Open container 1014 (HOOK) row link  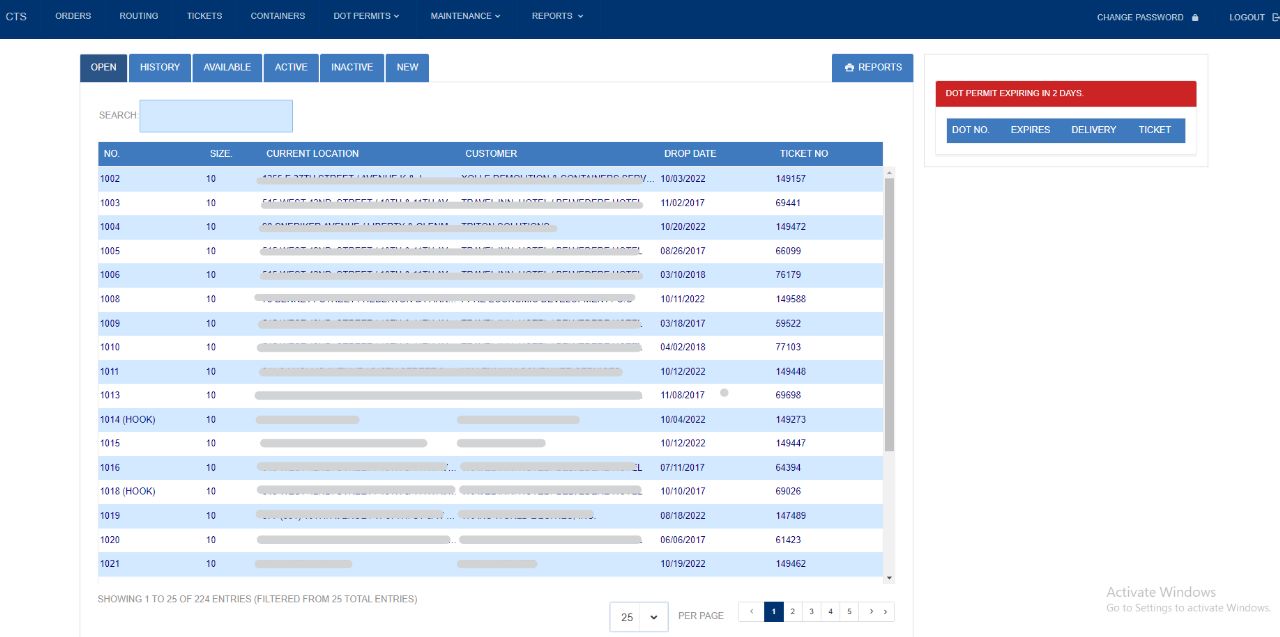127,420
